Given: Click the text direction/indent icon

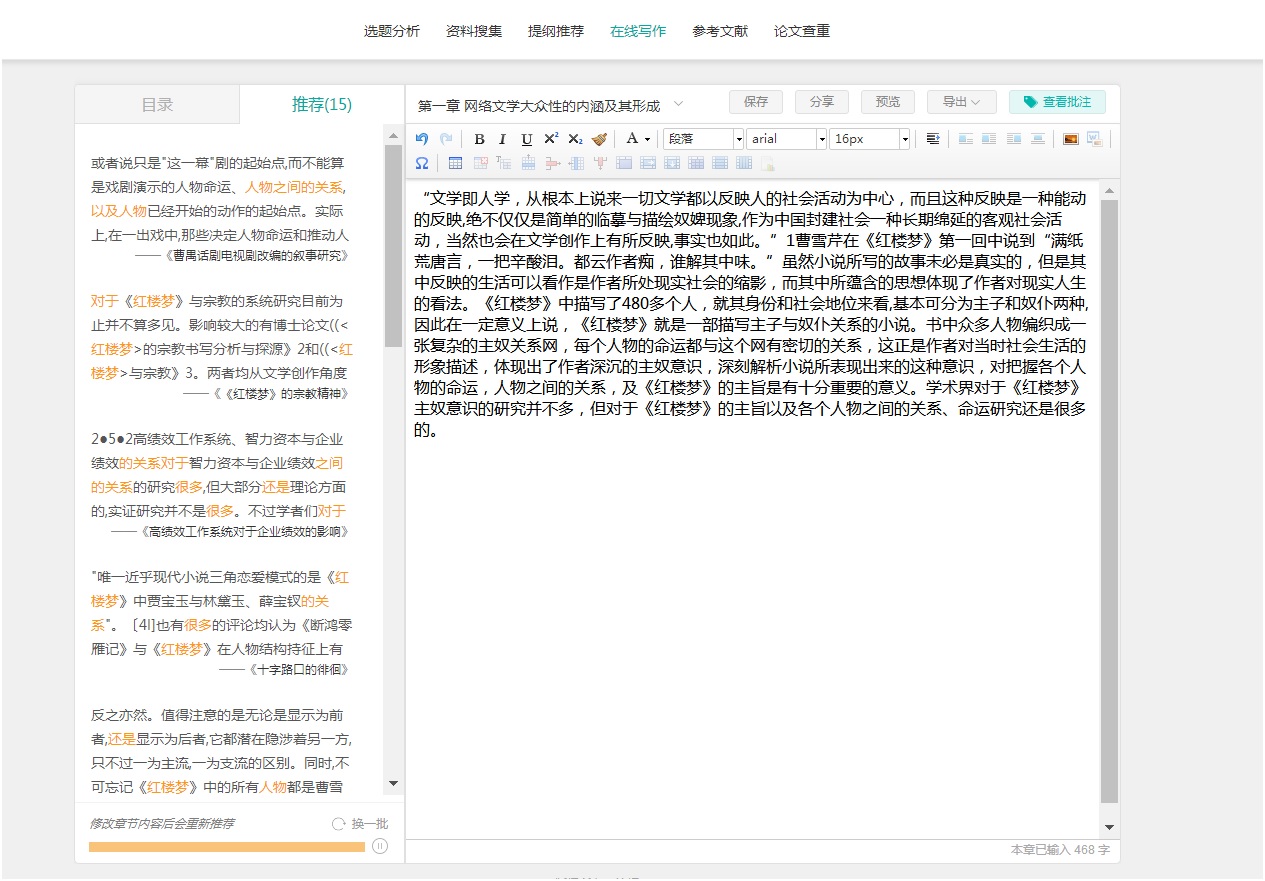Looking at the screenshot, I should tap(932, 139).
